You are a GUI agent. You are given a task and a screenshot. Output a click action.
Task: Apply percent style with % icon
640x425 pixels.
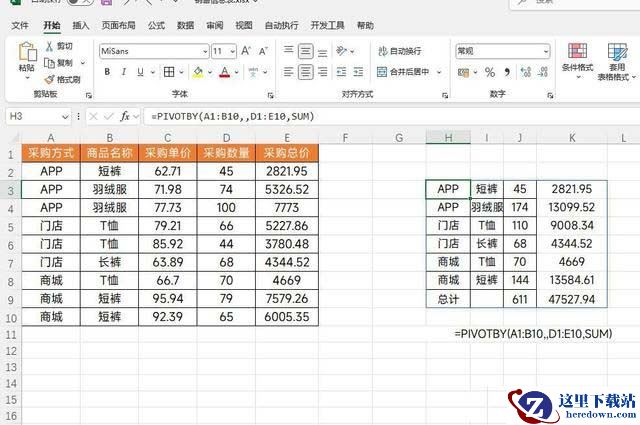[490, 73]
